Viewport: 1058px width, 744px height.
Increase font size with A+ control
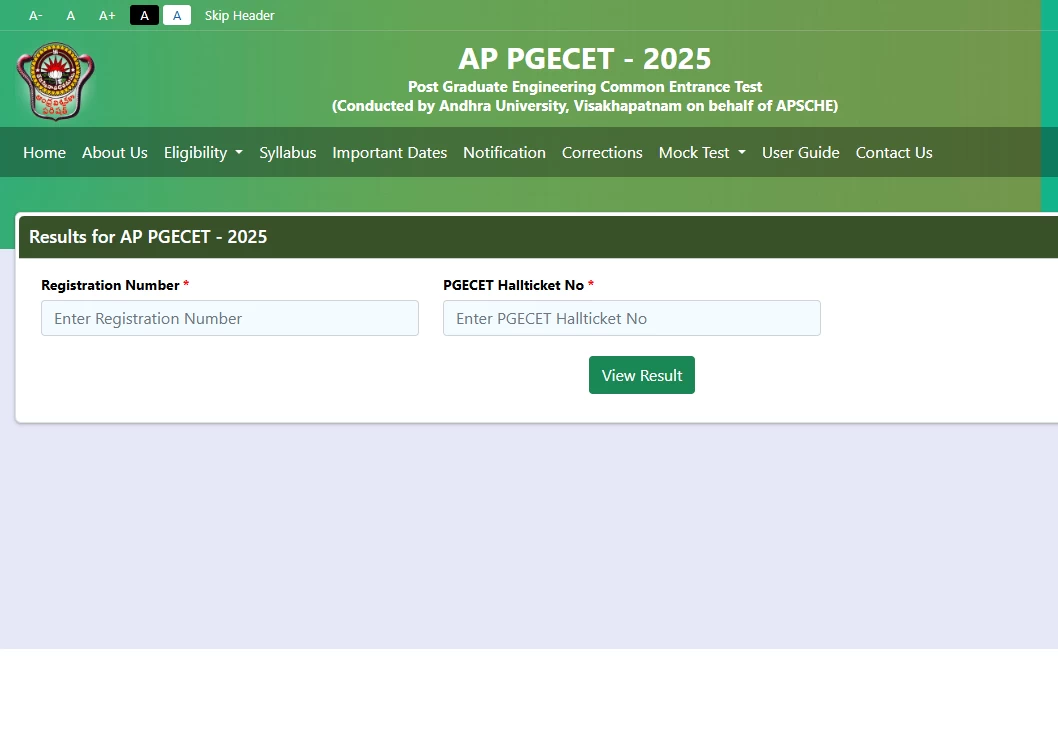(x=107, y=15)
